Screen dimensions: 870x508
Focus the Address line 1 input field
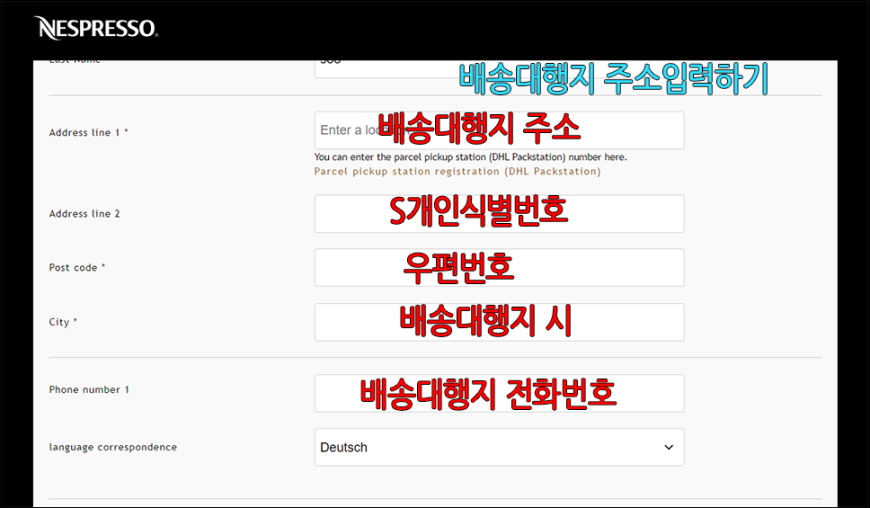pyautogui.click(x=499, y=130)
